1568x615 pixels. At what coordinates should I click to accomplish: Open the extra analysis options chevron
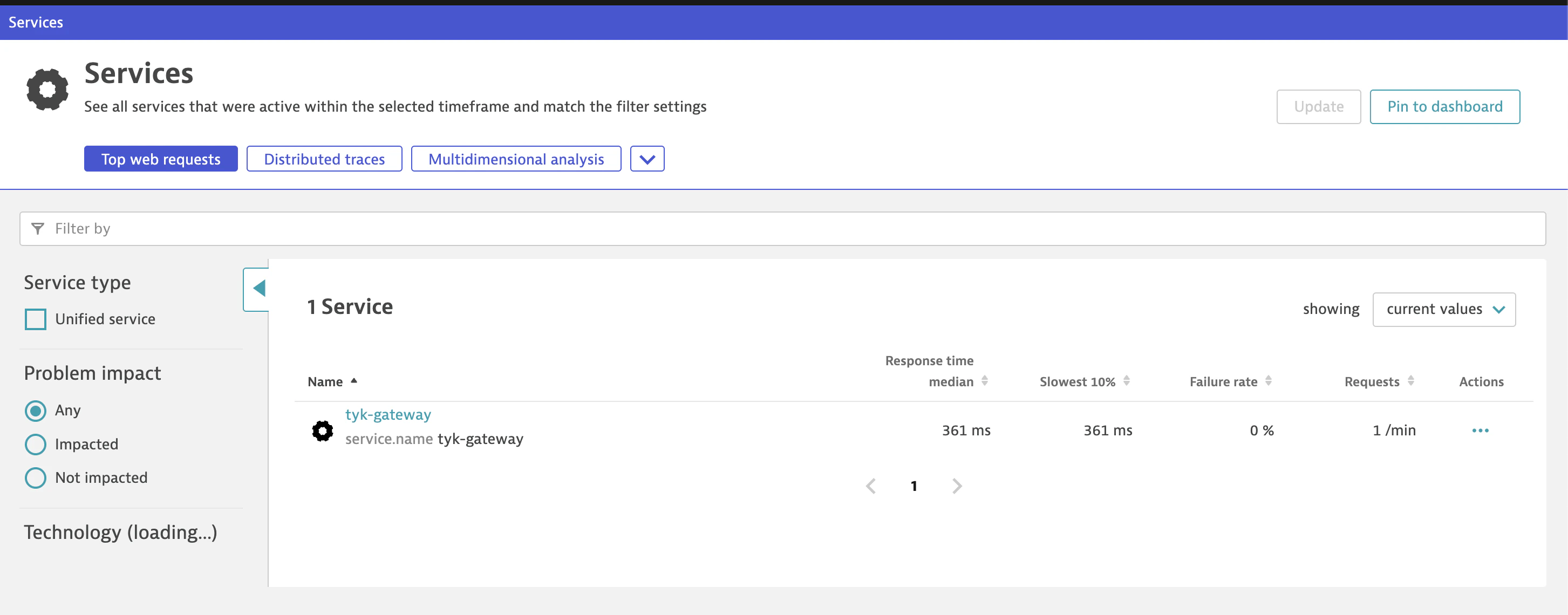coord(647,159)
